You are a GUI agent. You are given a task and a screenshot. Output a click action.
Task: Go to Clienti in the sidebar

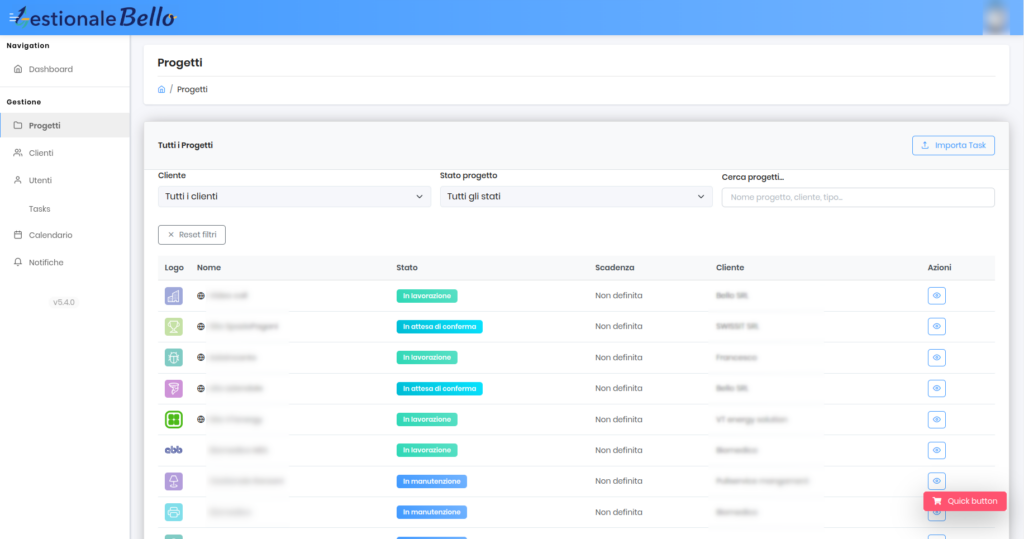pyautogui.click(x=41, y=153)
